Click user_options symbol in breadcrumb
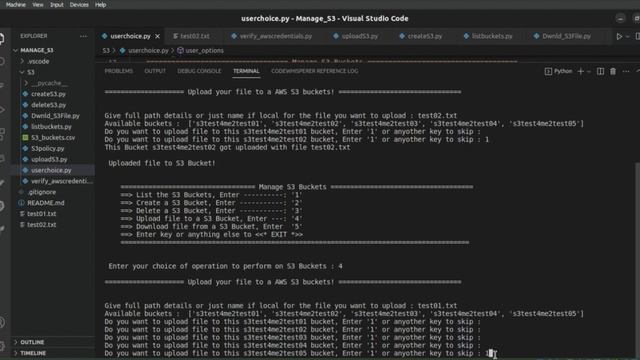 (x=204, y=51)
